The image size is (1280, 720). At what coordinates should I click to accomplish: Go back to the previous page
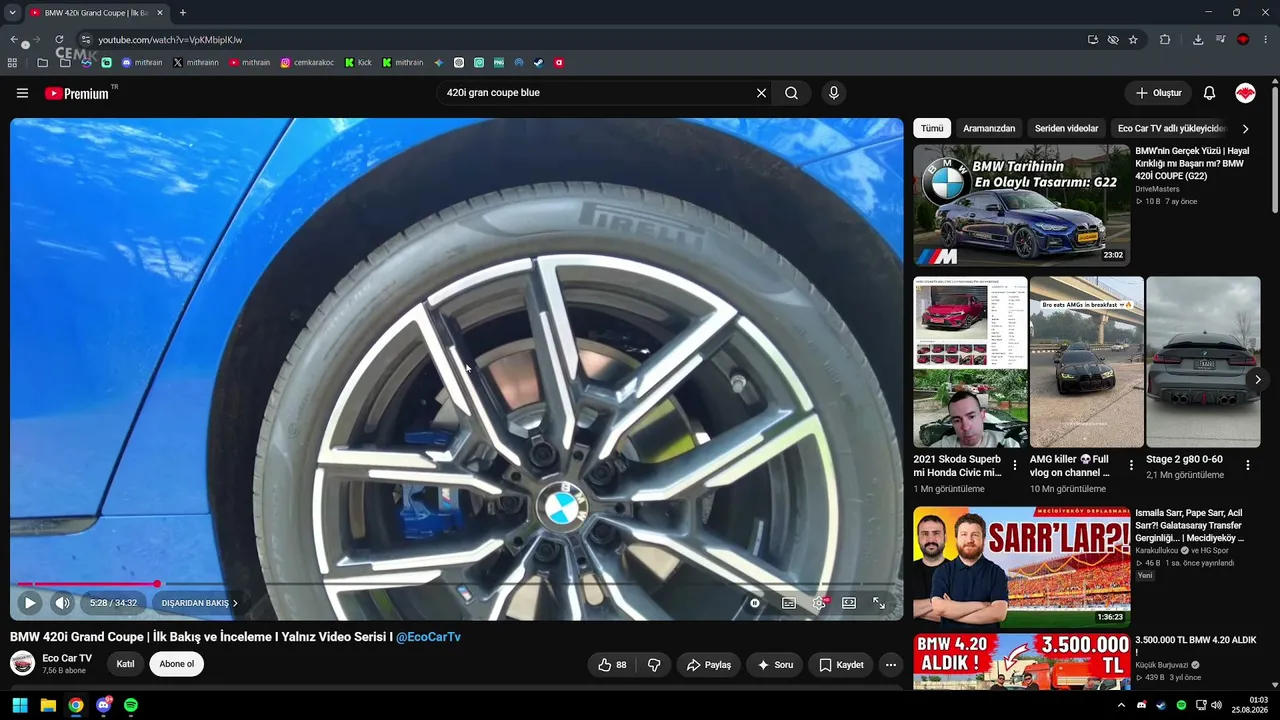(x=14, y=40)
